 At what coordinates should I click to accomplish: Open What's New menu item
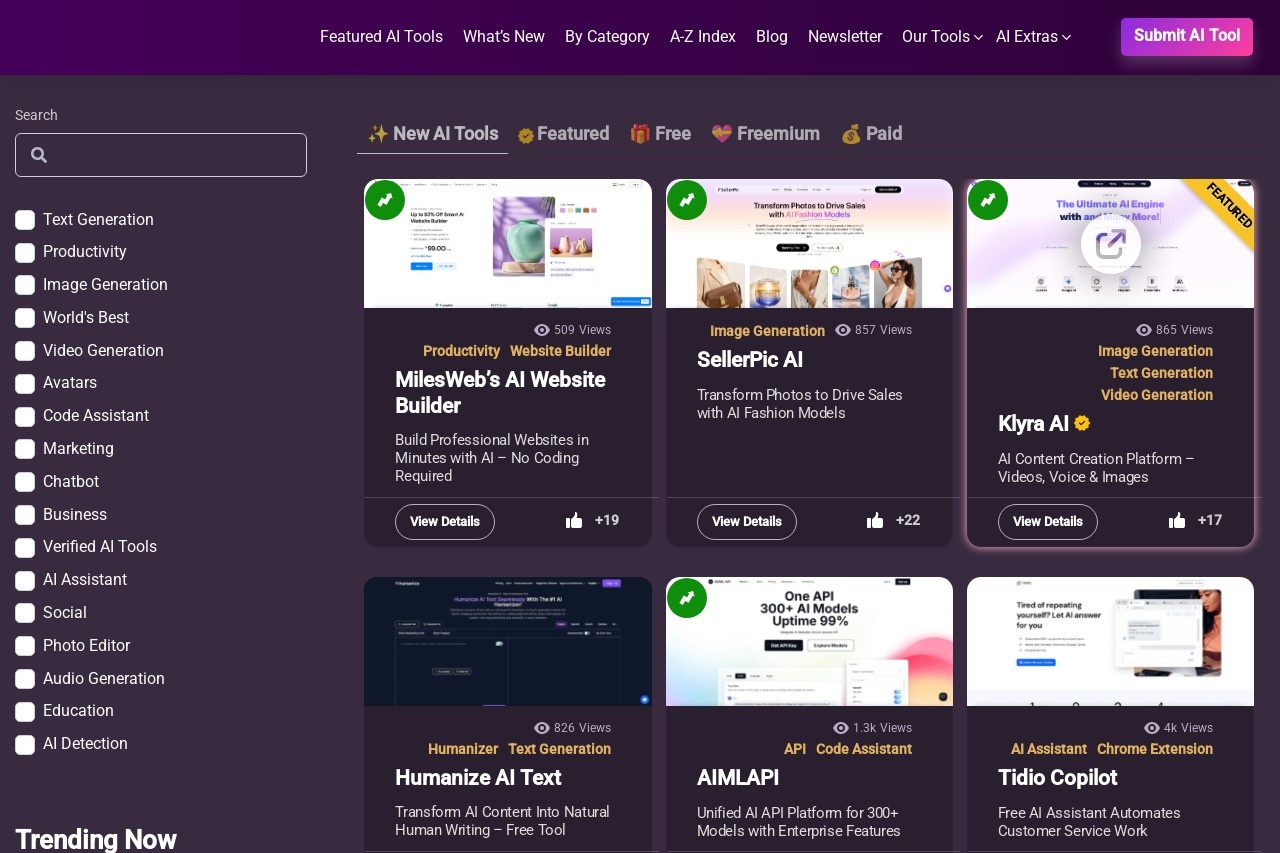pos(504,37)
